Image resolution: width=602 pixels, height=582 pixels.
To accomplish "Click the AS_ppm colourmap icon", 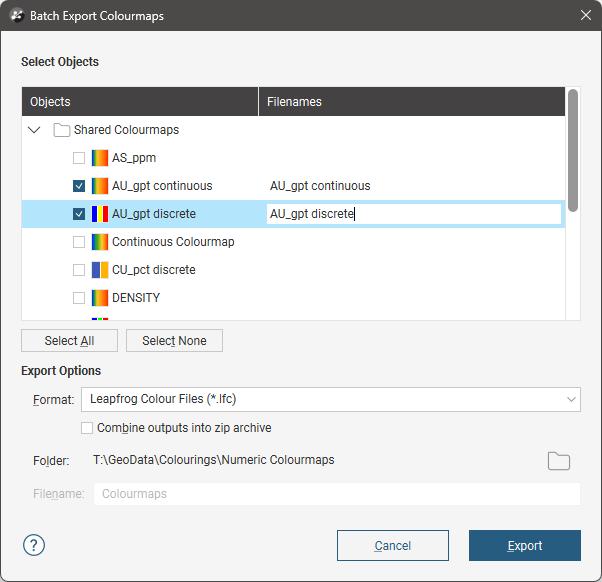I will pos(100,158).
